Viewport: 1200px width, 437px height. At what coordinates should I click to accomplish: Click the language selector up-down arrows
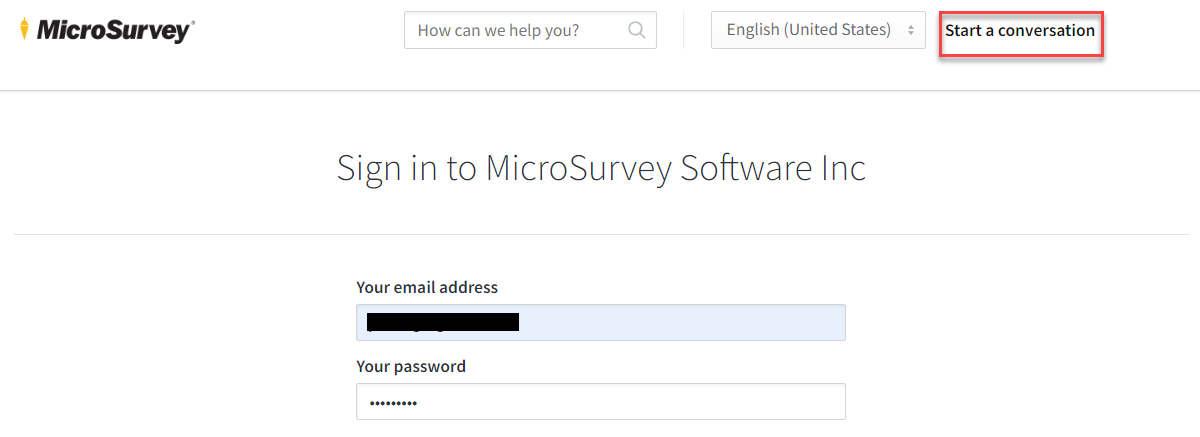pyautogui.click(x=910, y=31)
